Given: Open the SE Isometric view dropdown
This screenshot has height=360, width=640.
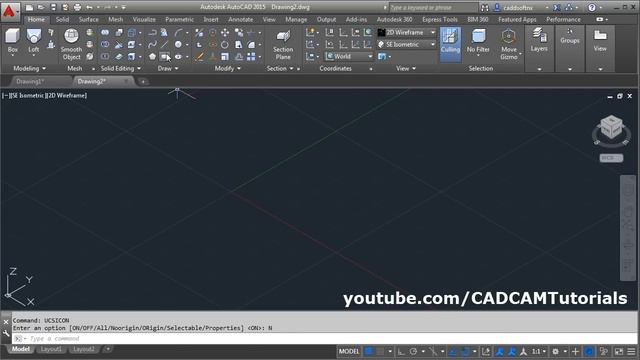Looking at the screenshot, I should click(x=407, y=44).
